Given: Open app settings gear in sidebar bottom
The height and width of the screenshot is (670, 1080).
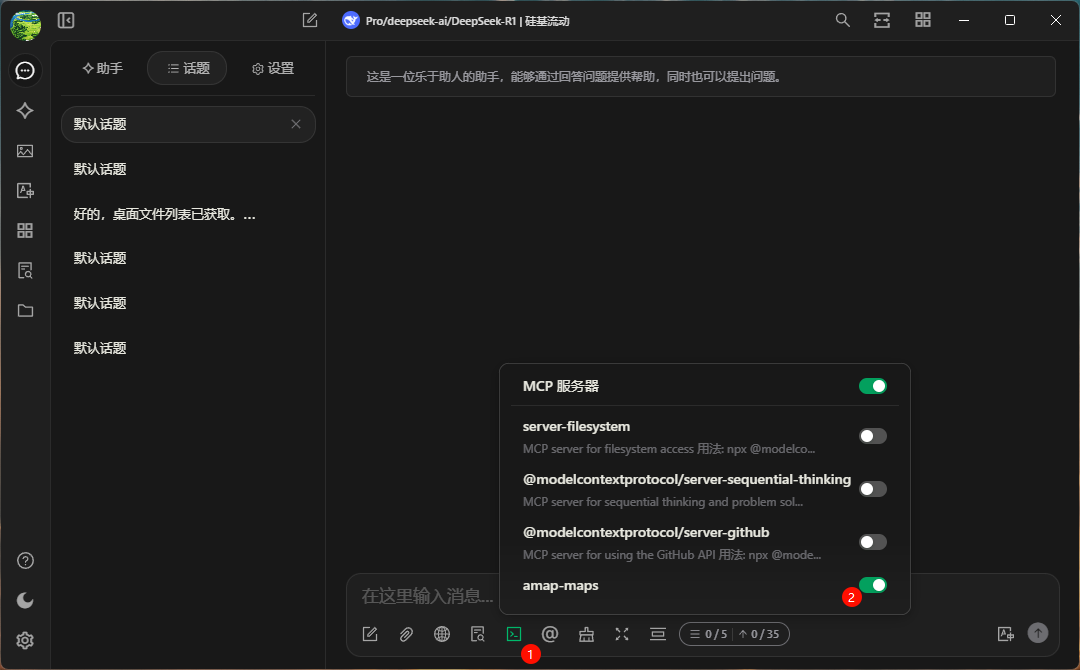Looking at the screenshot, I should pyautogui.click(x=25, y=640).
